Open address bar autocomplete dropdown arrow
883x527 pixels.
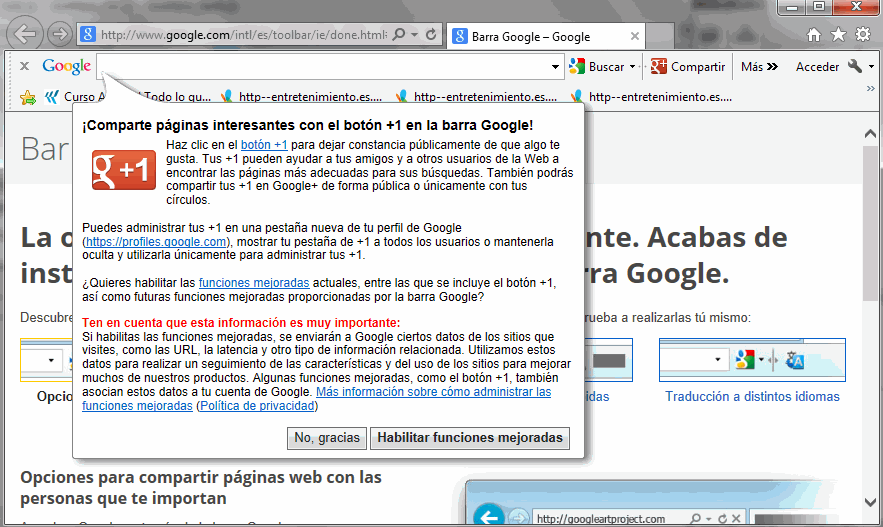(x=415, y=34)
